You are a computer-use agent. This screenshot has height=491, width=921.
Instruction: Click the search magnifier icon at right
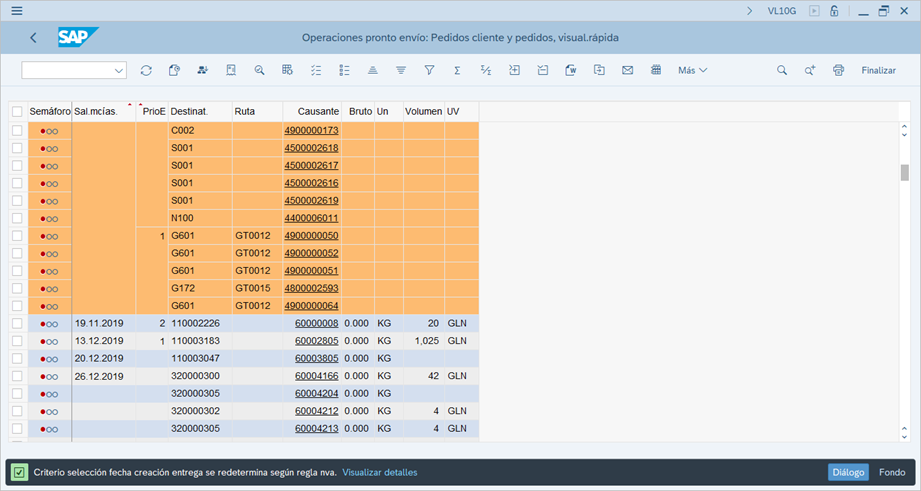click(x=782, y=71)
